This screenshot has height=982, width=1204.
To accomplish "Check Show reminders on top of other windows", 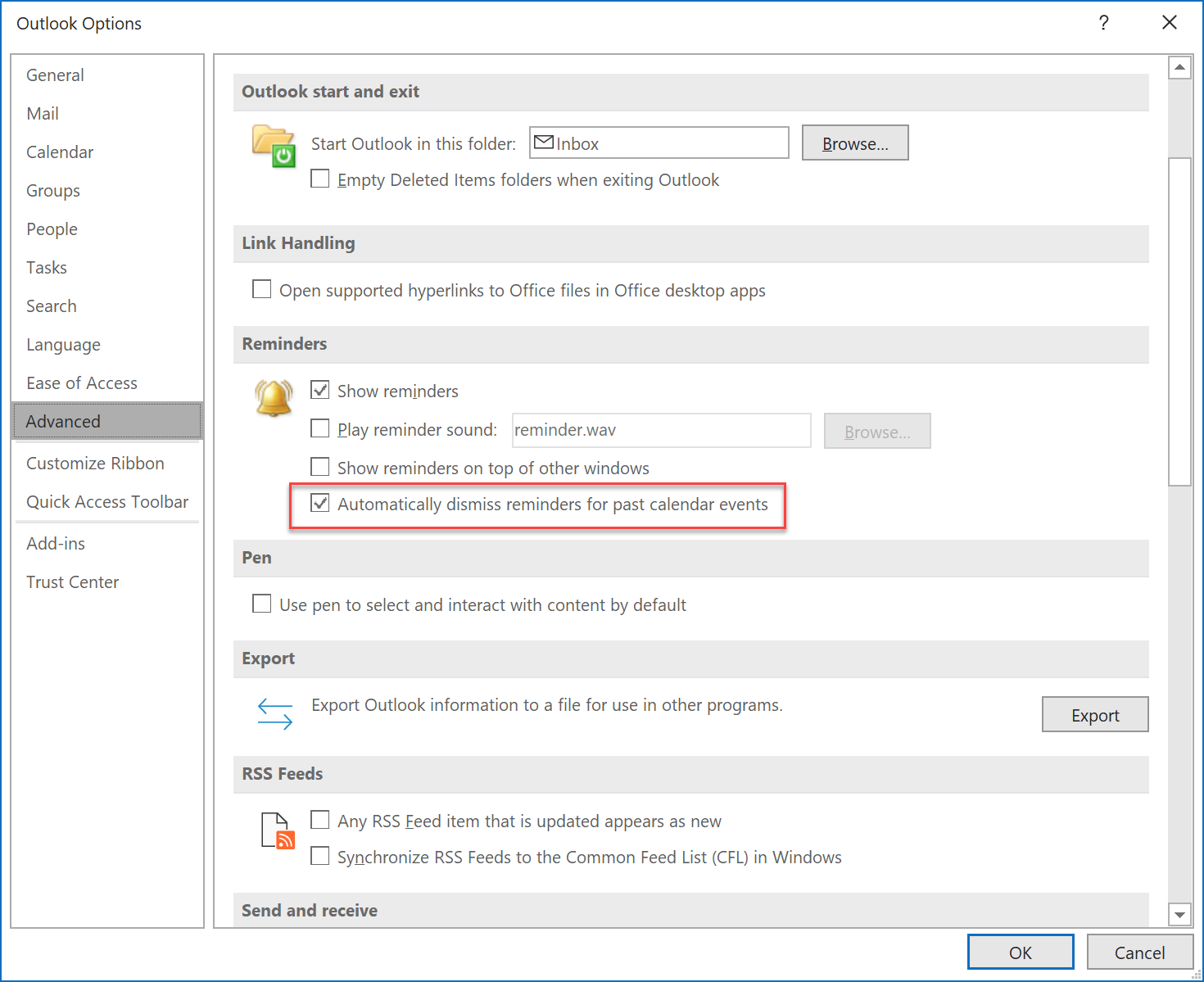I will pos(320,467).
